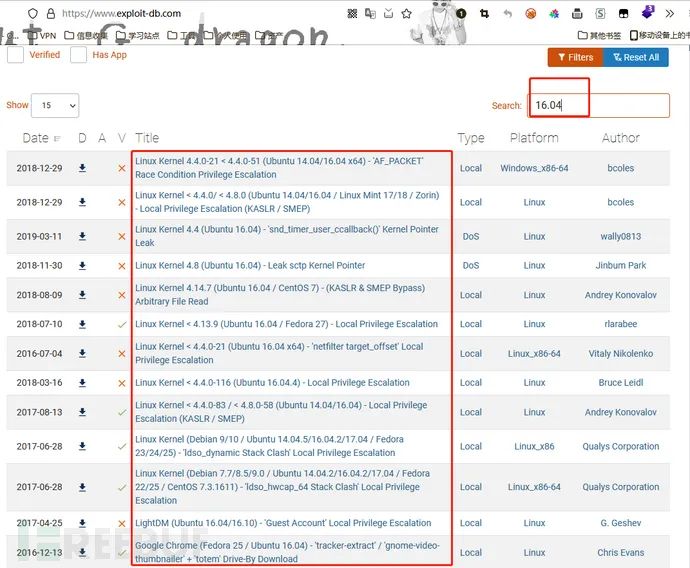Click author wally0813
The width and height of the screenshot is (690, 568).
[x=621, y=236]
